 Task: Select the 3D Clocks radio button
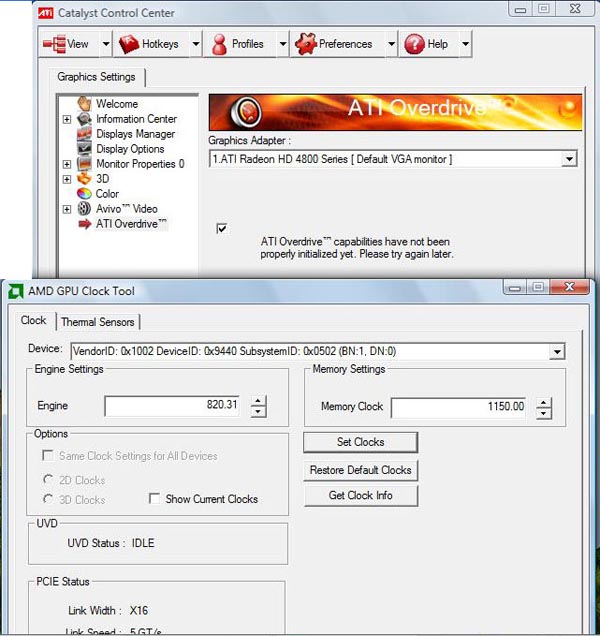(48, 498)
